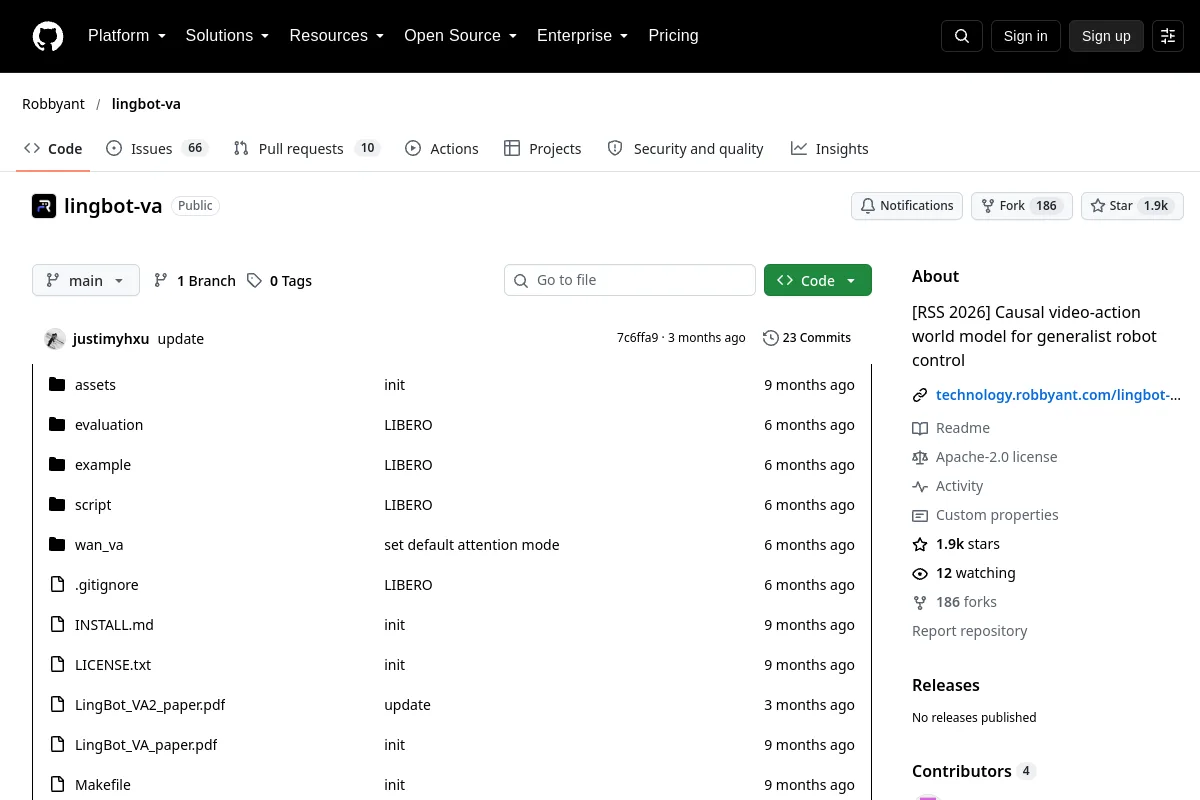Open the green Code dropdown button
The image size is (1200, 800).
pos(818,281)
